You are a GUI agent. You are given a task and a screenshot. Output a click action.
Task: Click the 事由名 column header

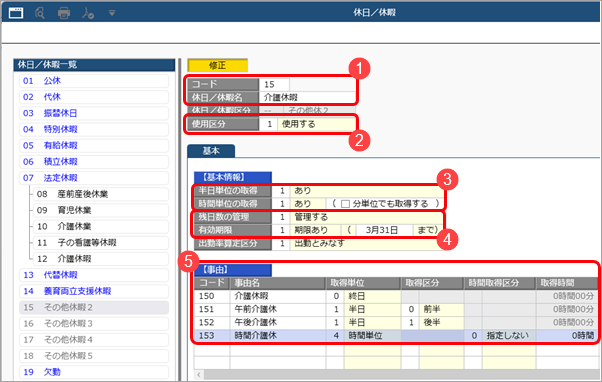(278, 283)
